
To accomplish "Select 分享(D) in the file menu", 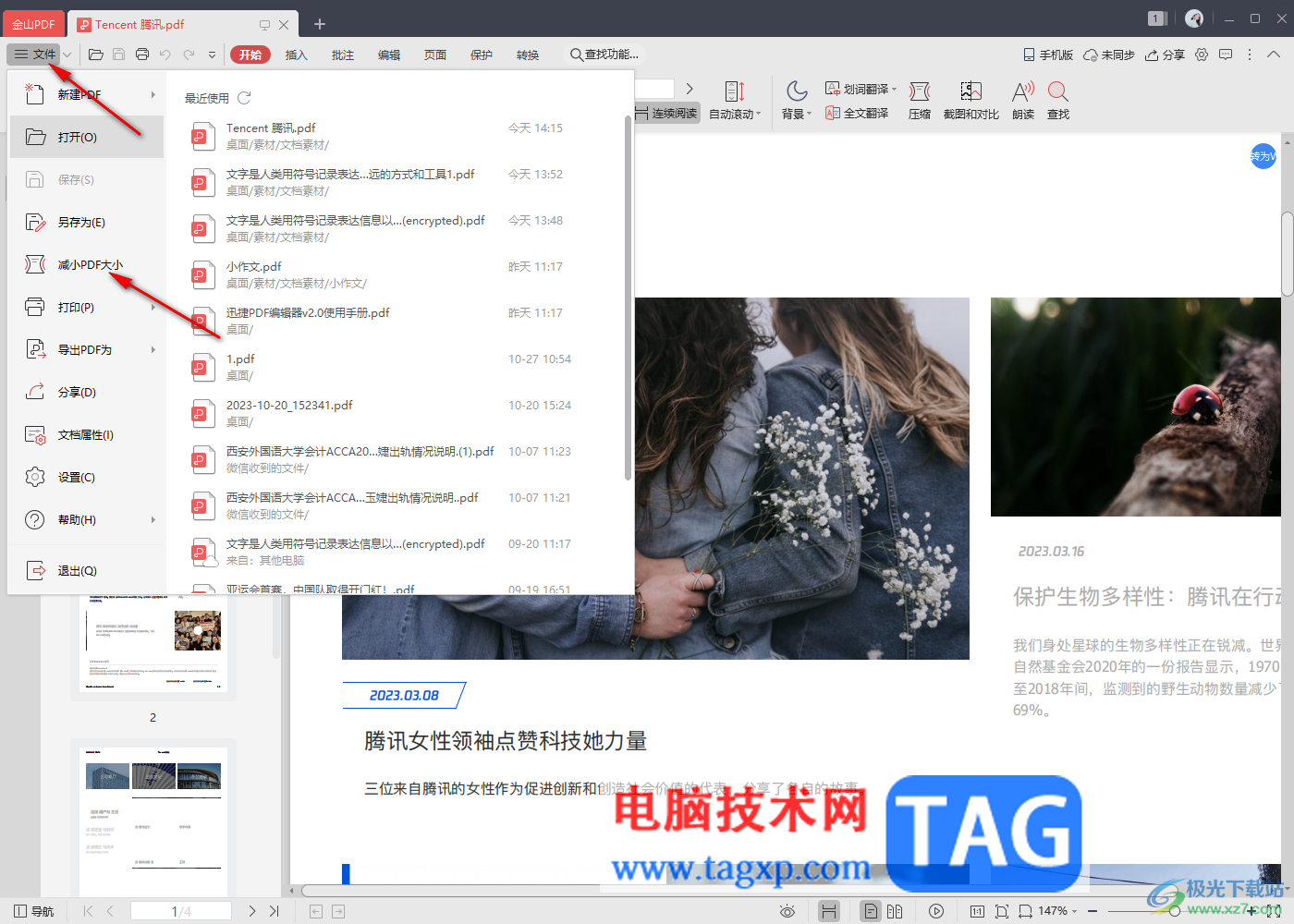I will (x=87, y=392).
